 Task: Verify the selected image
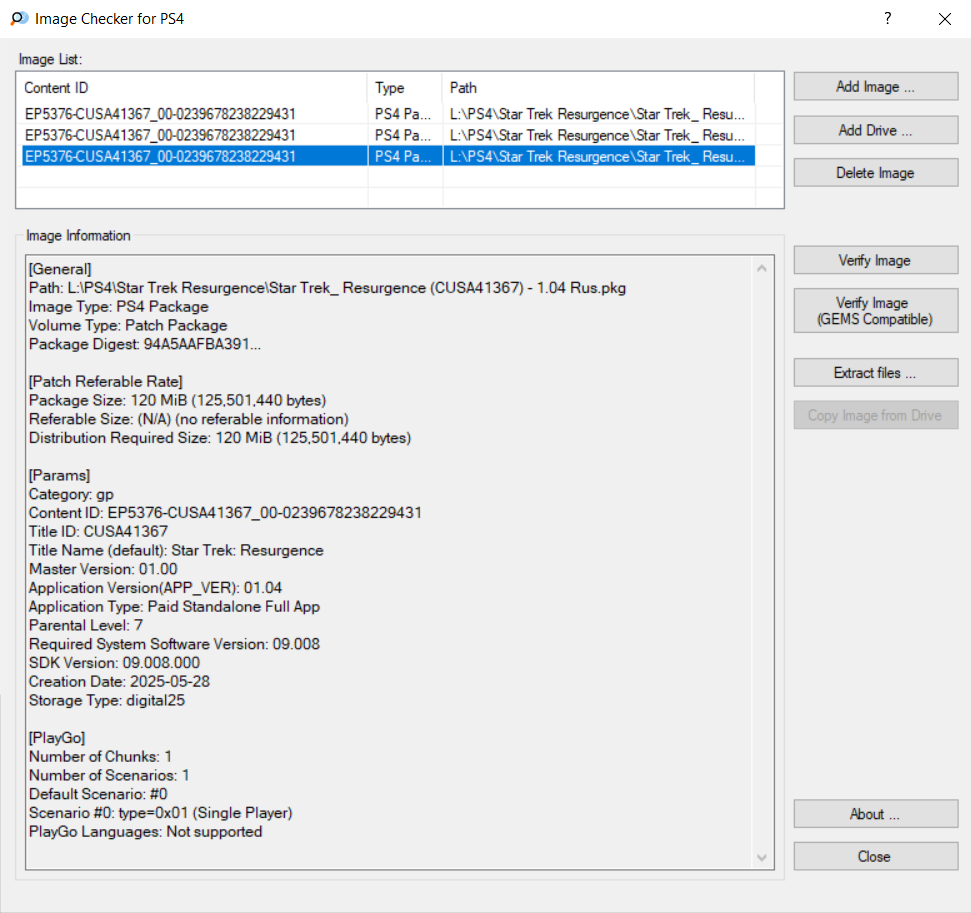point(876,260)
